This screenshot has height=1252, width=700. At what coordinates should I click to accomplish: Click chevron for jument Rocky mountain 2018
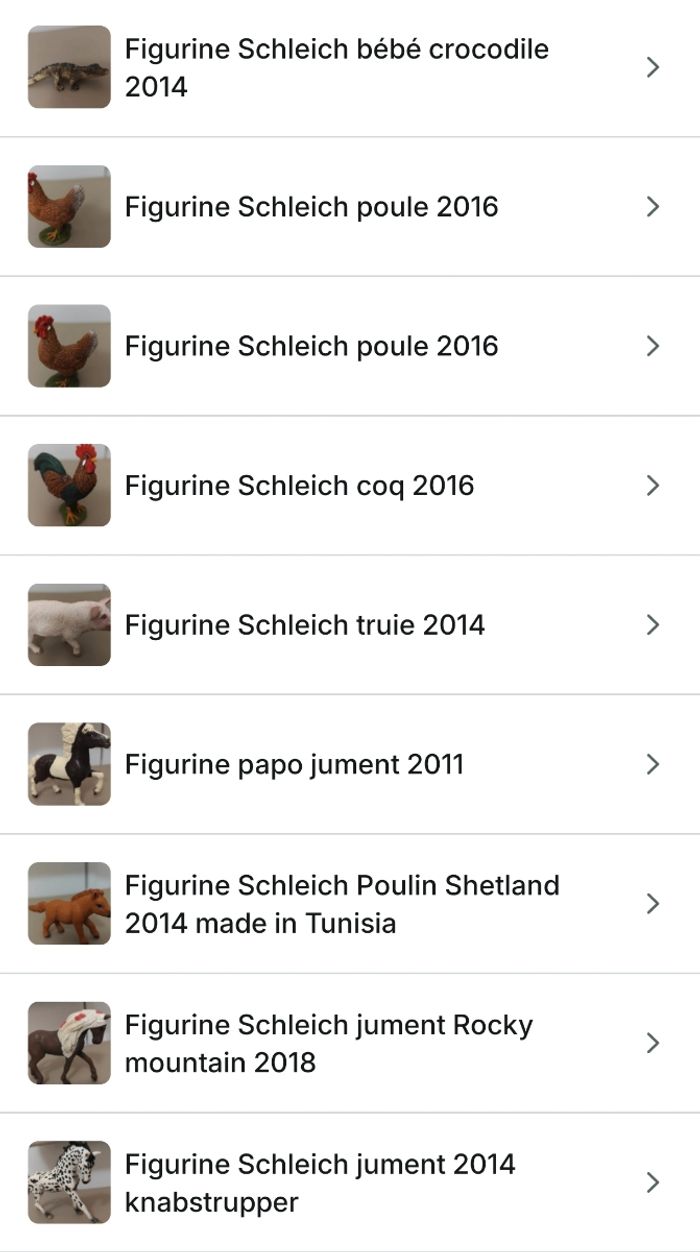coord(653,1043)
